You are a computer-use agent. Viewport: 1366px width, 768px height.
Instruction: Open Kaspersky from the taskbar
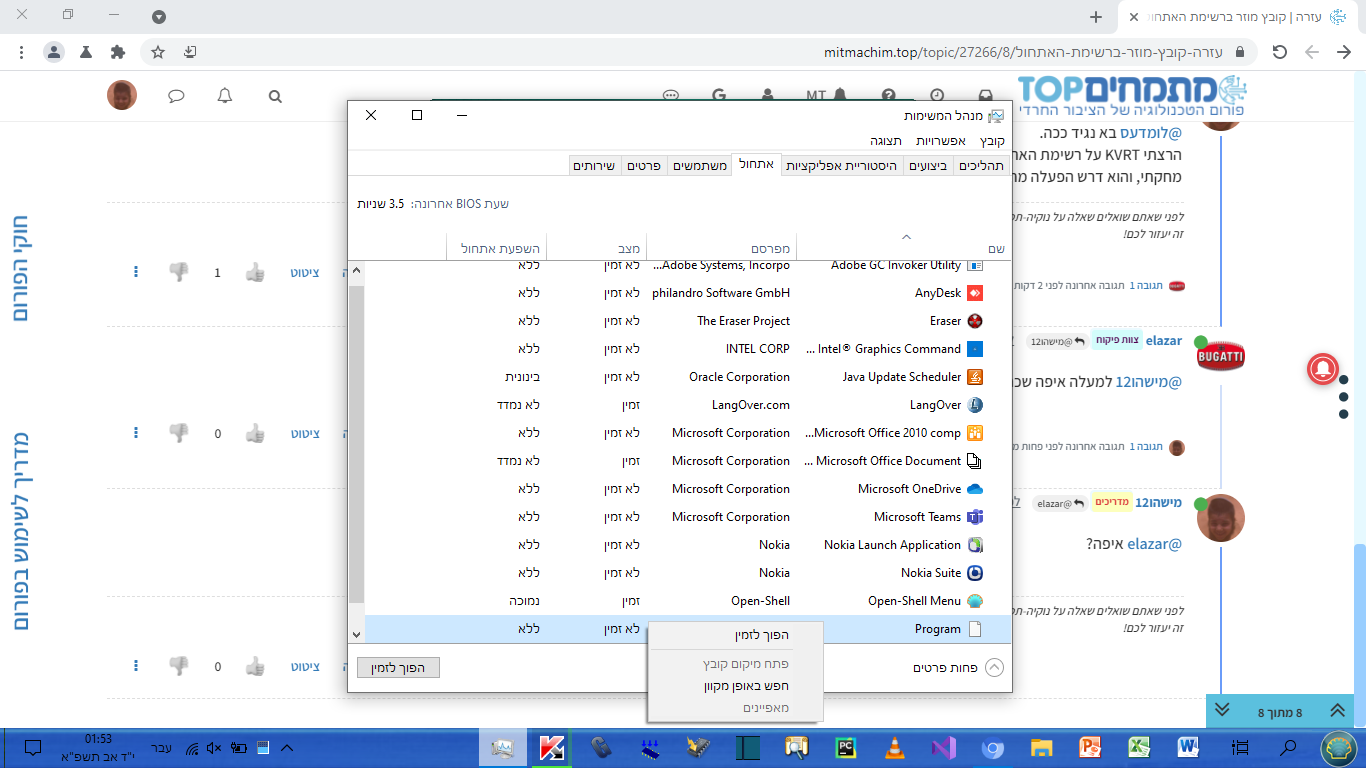pyautogui.click(x=552, y=748)
